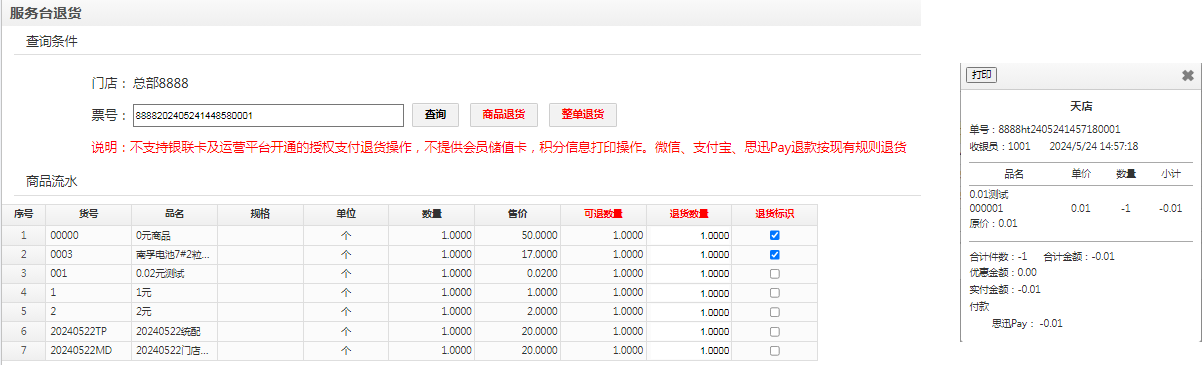Click receipt order number 8888ht2405241457180001

1059,129
